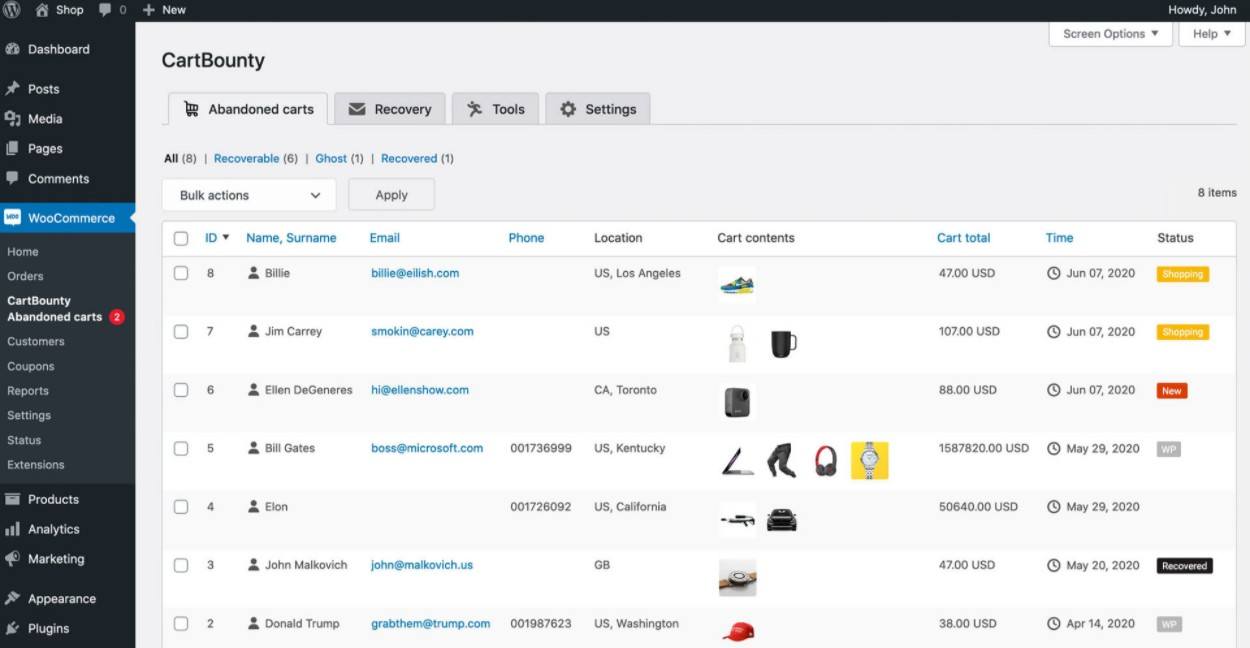Filter by Ghost carts link
Screen dimensions: 1250x648
[331, 158]
